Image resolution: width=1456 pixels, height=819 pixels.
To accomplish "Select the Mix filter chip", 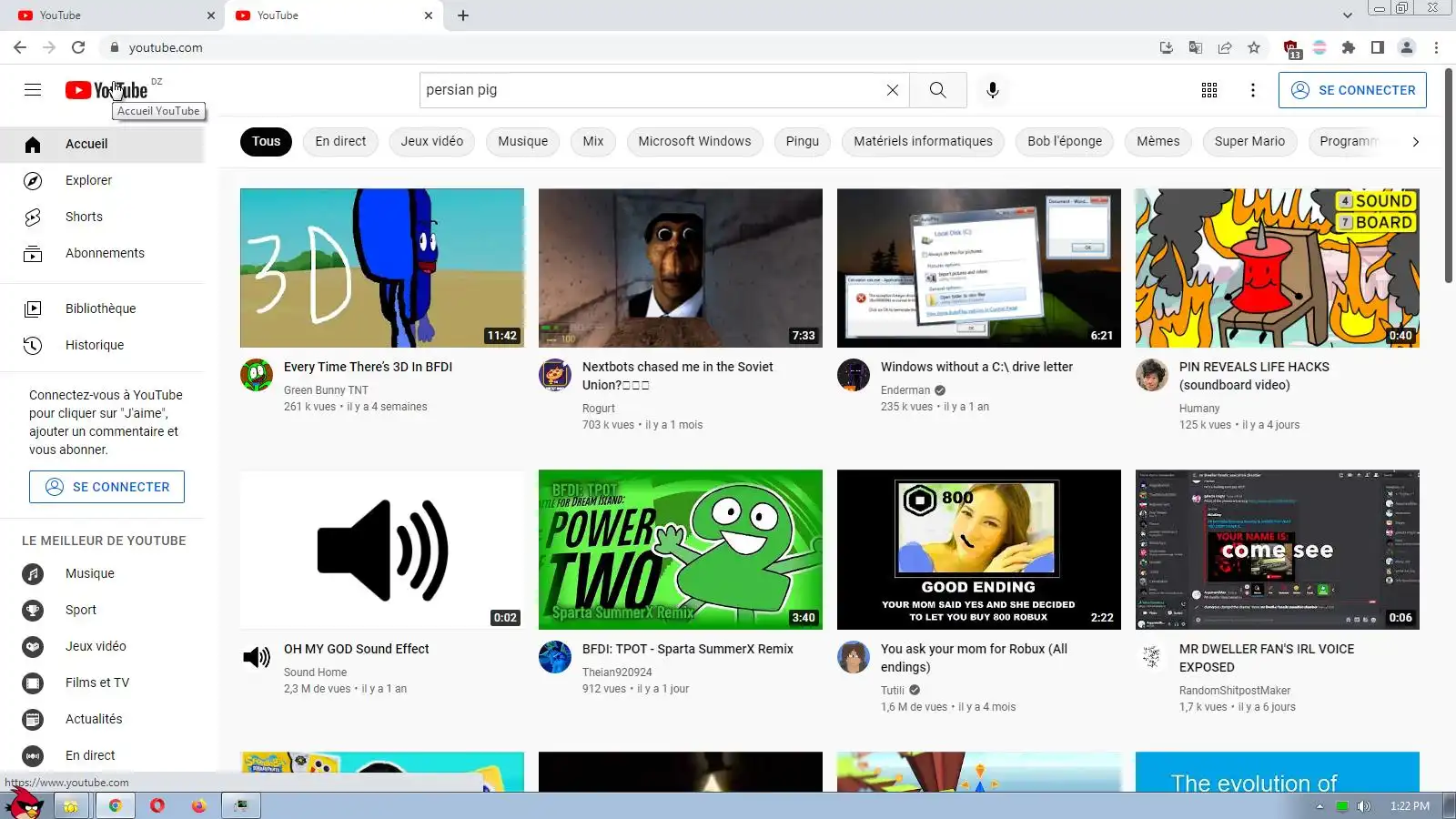I will point(593,141).
